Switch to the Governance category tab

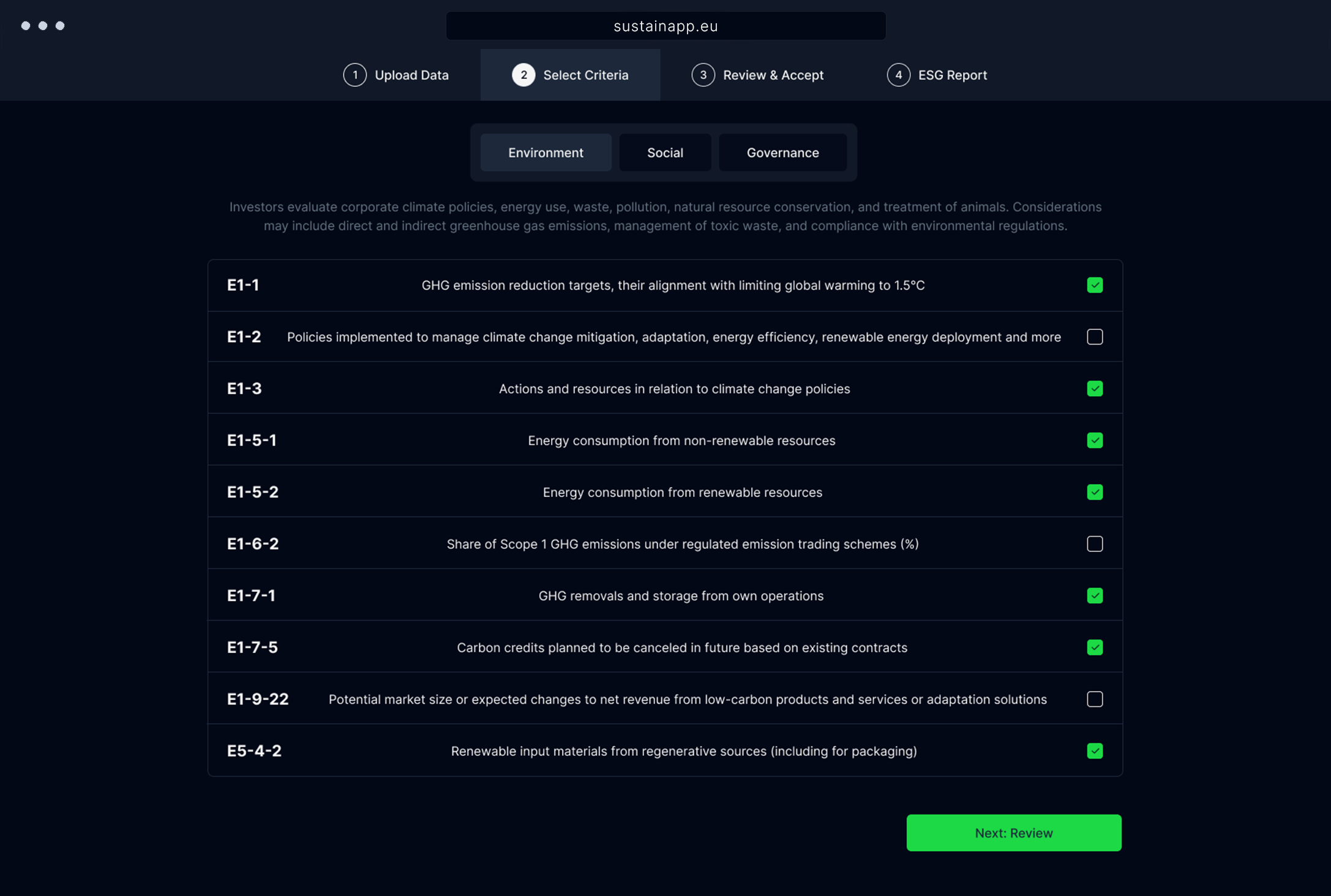pyautogui.click(x=782, y=152)
